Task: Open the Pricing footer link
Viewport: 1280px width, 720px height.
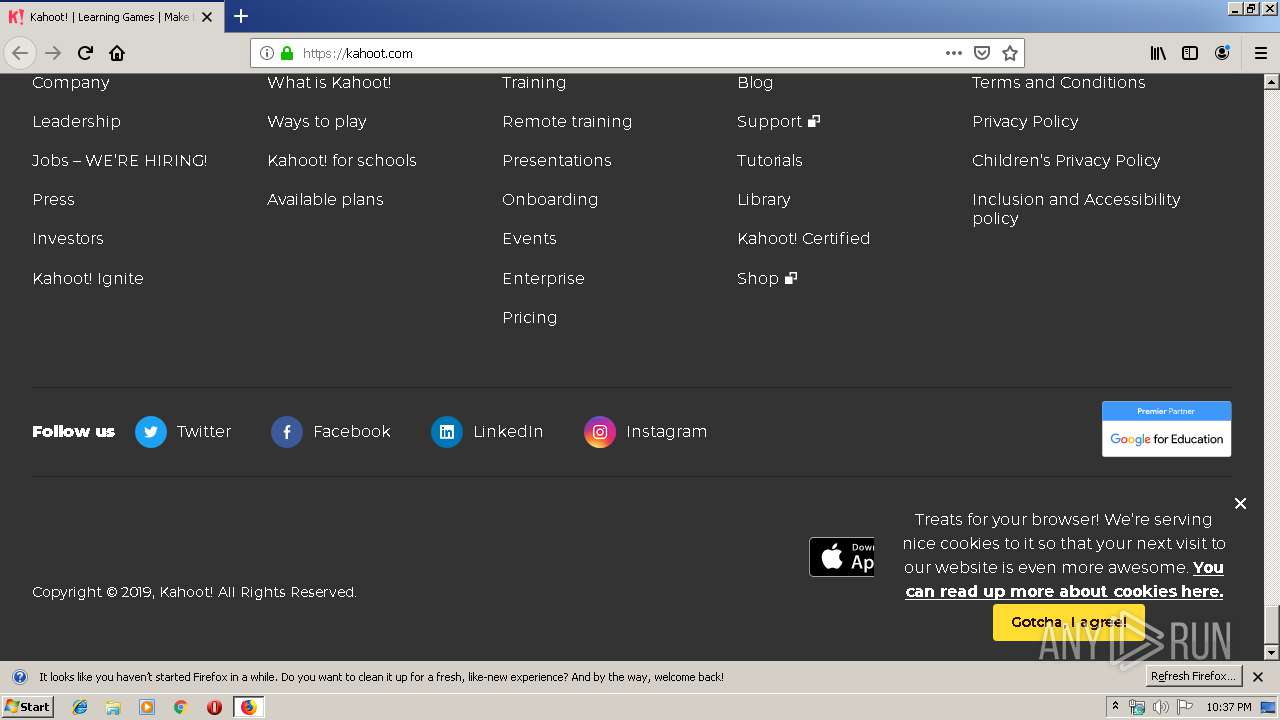Action: [x=530, y=318]
